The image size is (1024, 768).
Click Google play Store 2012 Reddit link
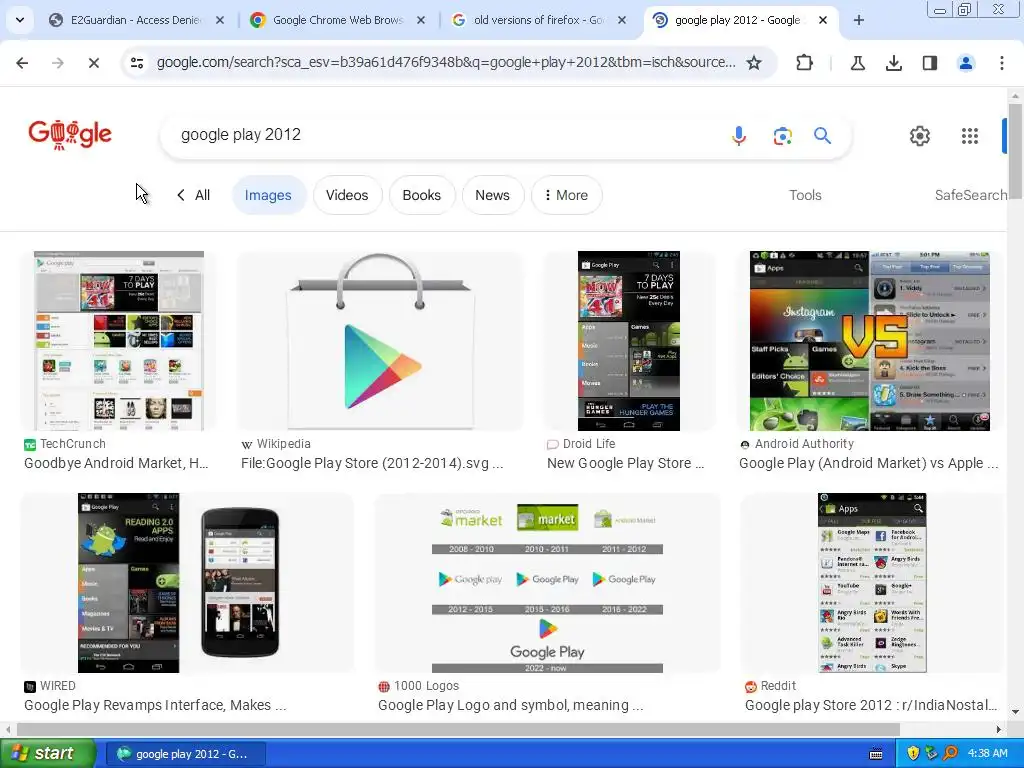pyautogui.click(x=871, y=705)
